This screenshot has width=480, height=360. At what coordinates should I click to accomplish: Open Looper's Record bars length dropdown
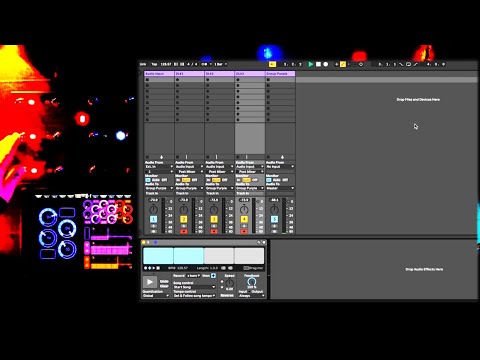[x=193, y=276]
